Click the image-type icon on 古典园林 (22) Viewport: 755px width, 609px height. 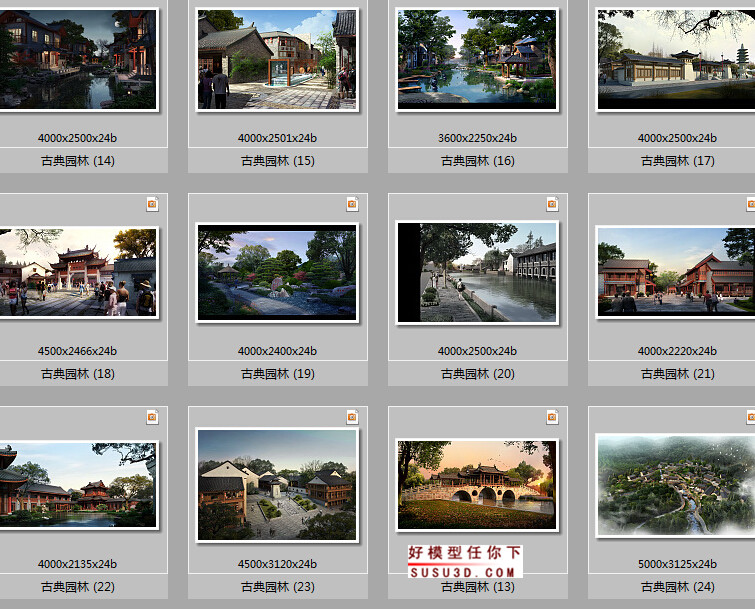(x=152, y=417)
